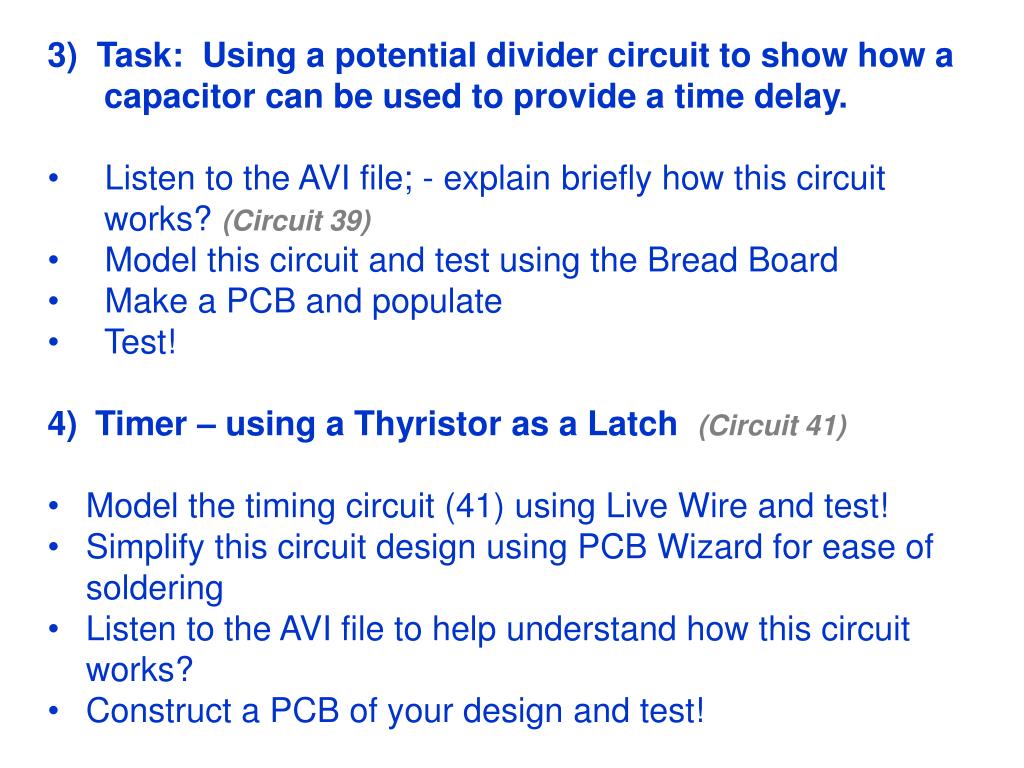Click the heading '3) Task: Using a potential divider'

500,56
